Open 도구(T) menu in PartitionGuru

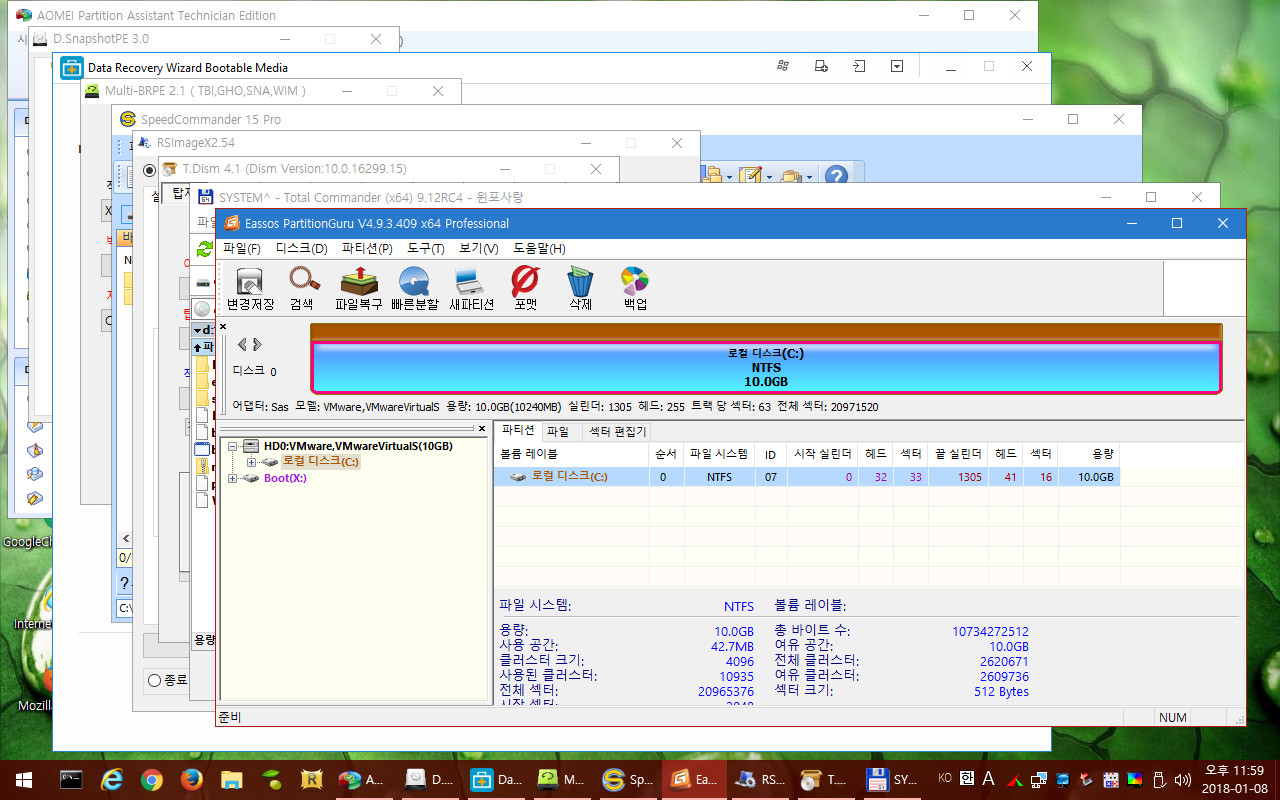[426, 248]
